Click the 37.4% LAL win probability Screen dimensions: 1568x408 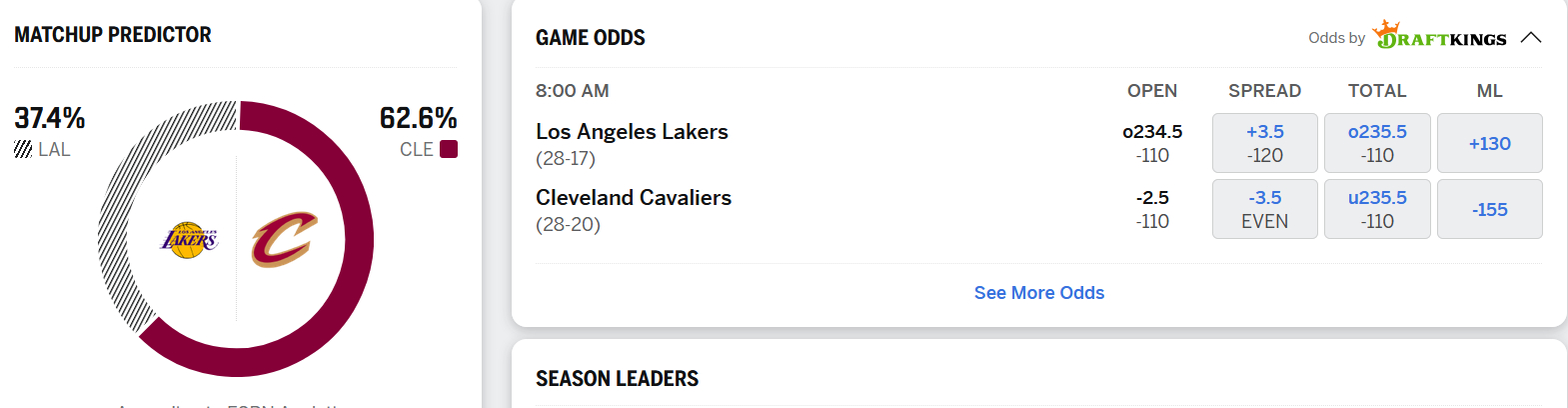click(50, 118)
